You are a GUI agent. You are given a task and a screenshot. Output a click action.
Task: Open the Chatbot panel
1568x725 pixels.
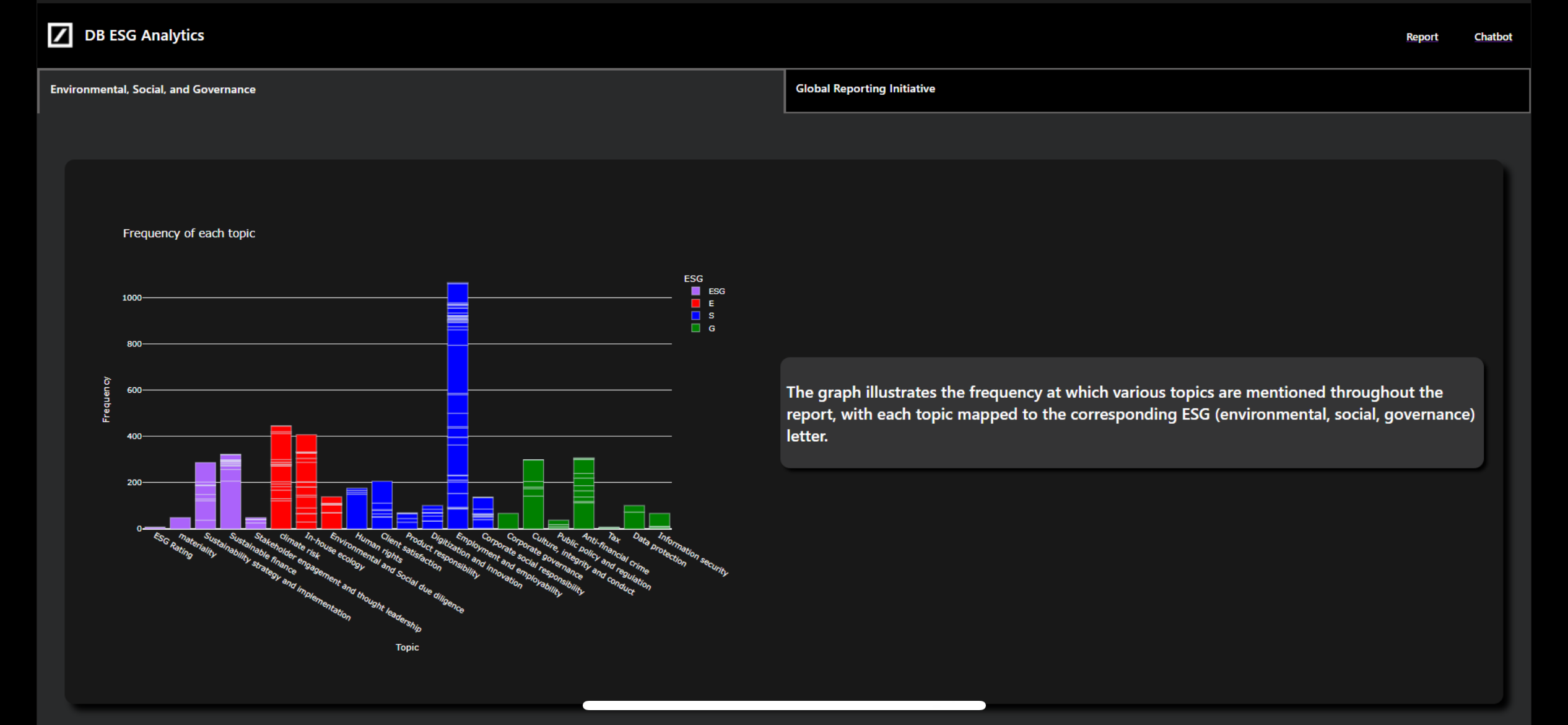point(1492,37)
